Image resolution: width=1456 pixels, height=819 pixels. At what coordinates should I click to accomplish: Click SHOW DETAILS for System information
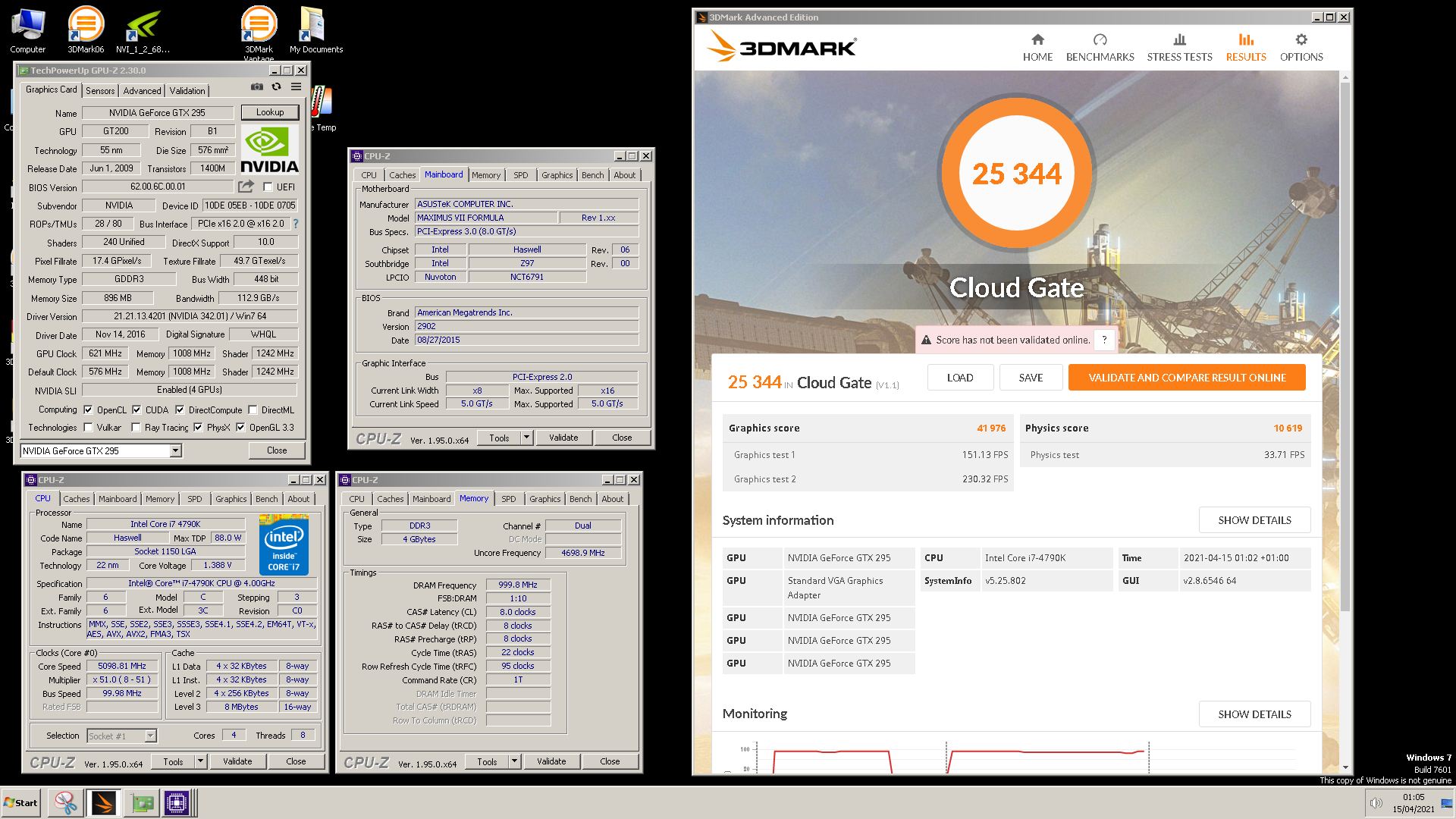(x=1254, y=520)
